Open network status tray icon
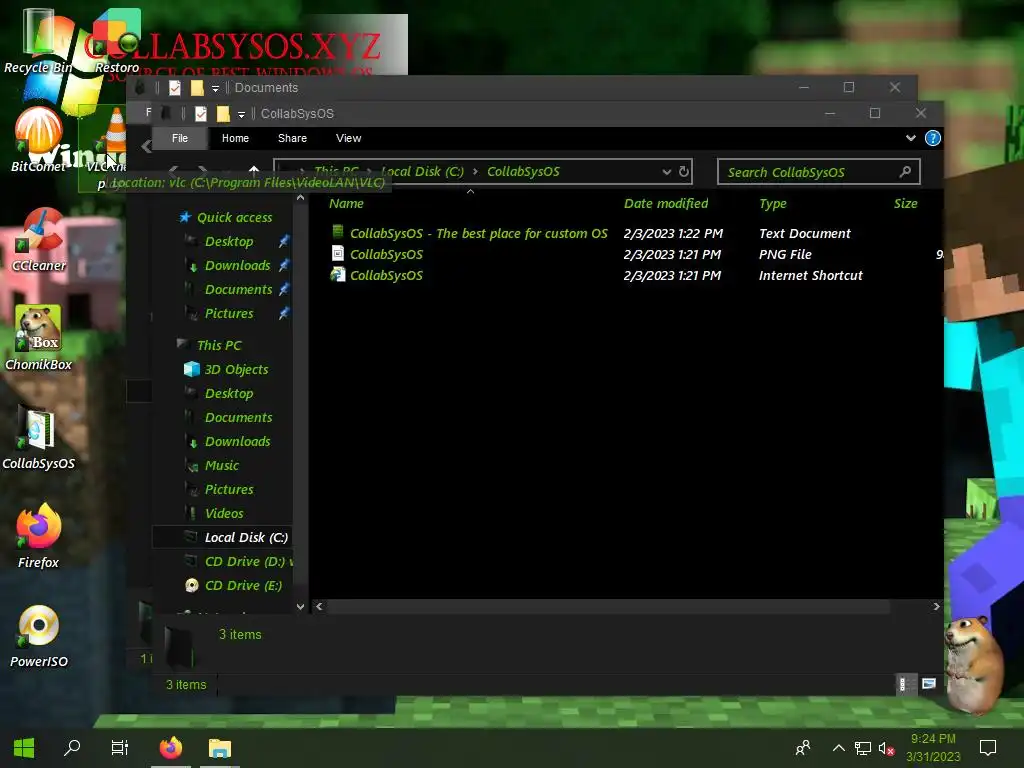 (863, 748)
